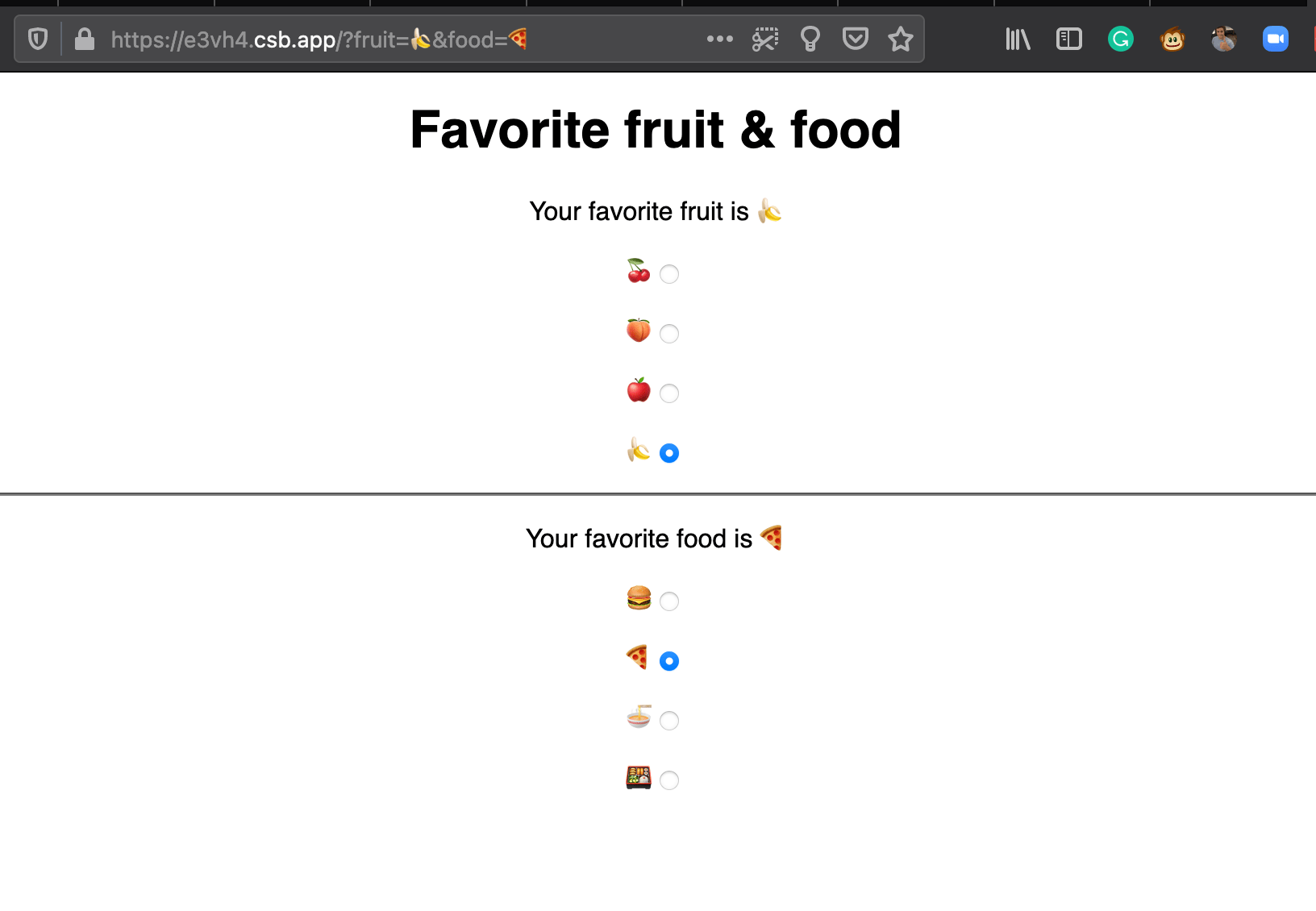This screenshot has width=1316, height=911.
Task: Save page to Pocket
Action: (856, 39)
